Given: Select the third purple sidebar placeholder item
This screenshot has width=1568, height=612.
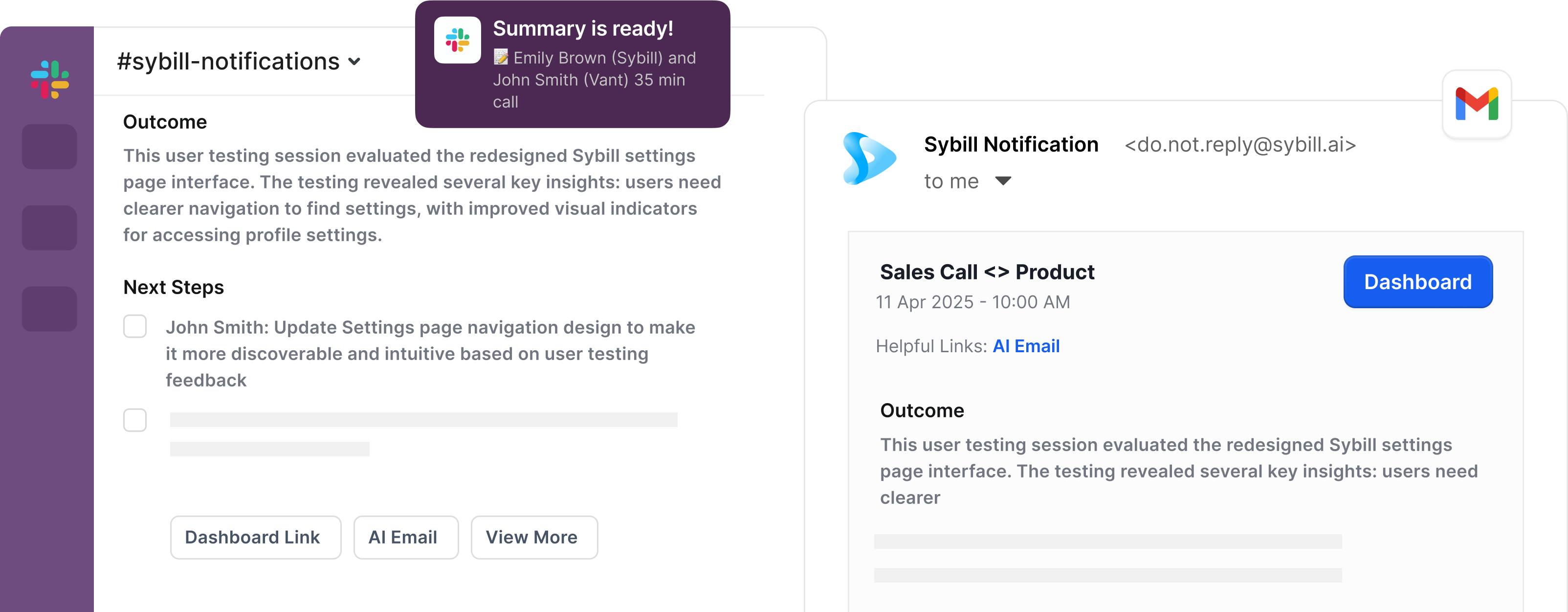Looking at the screenshot, I should pyautogui.click(x=49, y=309).
